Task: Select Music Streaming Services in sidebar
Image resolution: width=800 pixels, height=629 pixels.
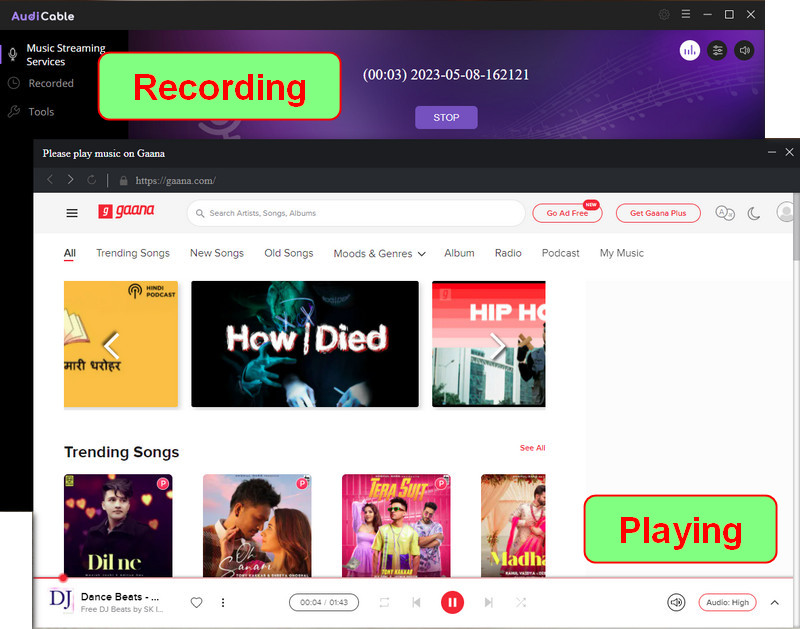Action: click(x=66, y=55)
